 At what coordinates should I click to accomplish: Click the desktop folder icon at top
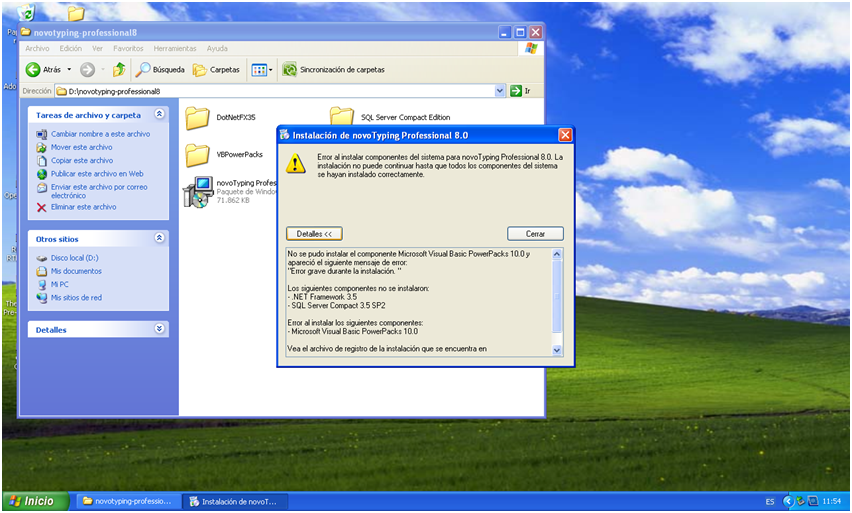coord(76,12)
